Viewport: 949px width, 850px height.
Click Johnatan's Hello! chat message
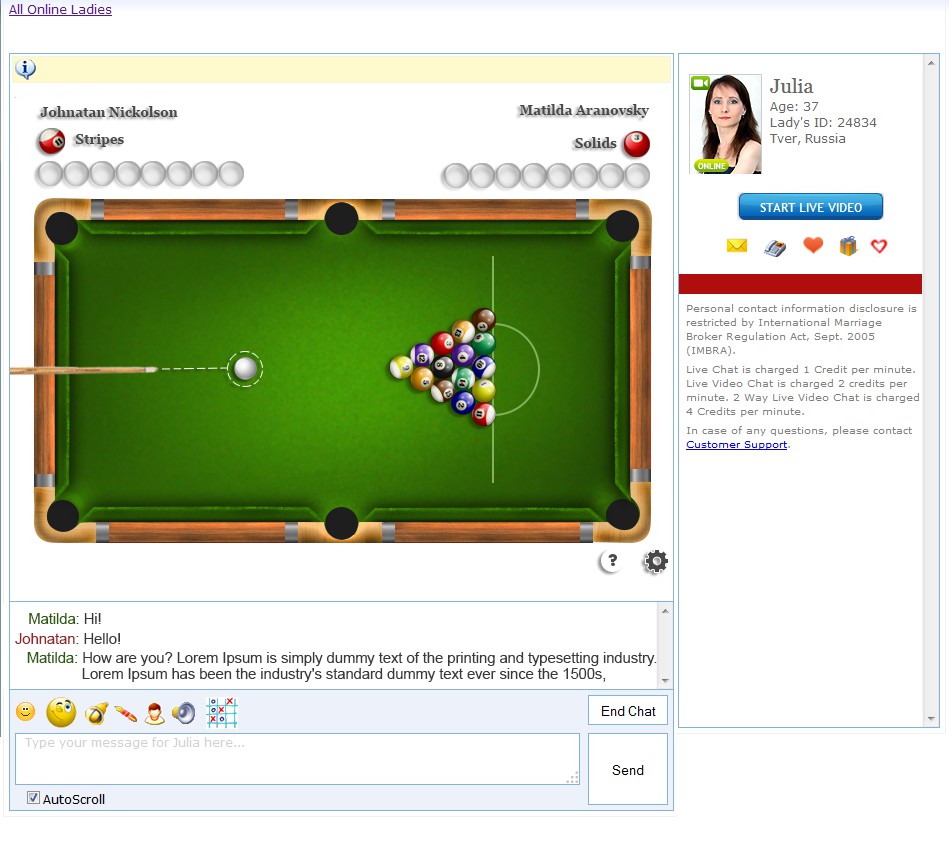102,639
